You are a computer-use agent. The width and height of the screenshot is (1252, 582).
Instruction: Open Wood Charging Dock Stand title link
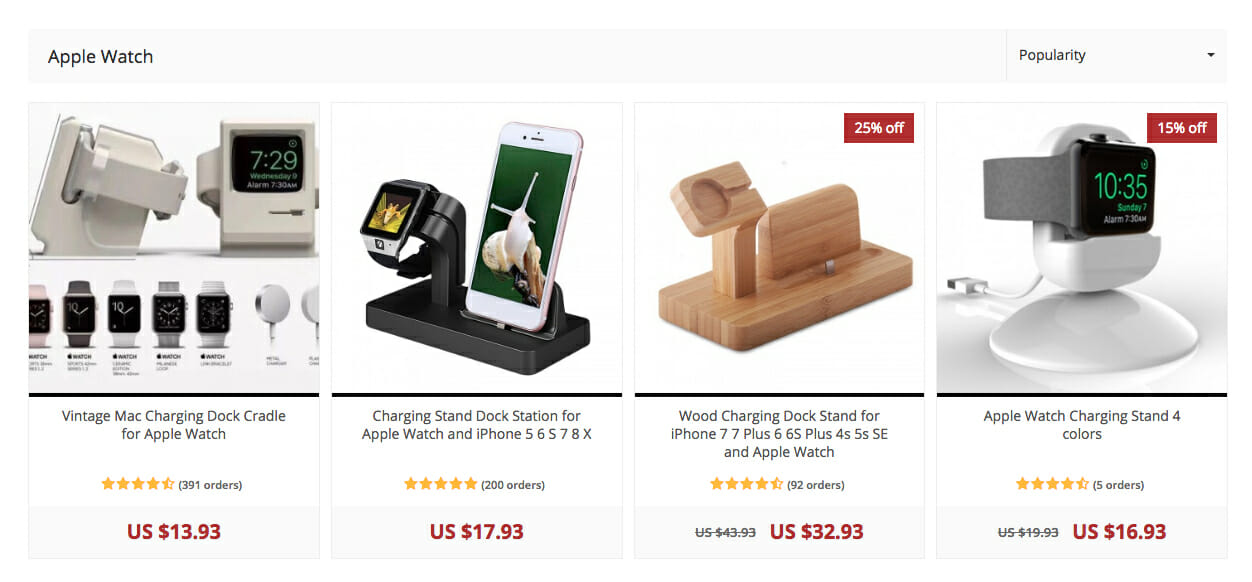click(779, 434)
